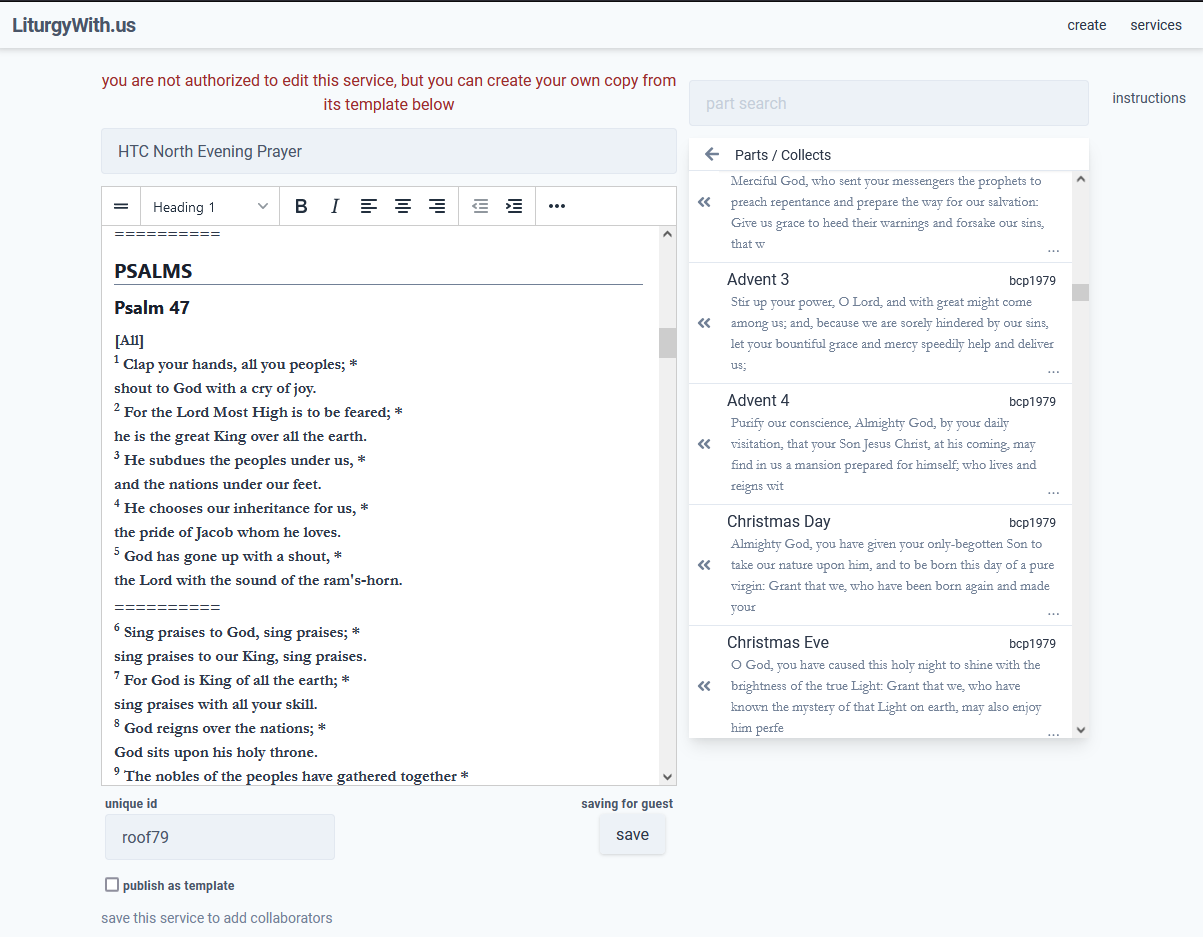Align text right in editor

coord(437,206)
